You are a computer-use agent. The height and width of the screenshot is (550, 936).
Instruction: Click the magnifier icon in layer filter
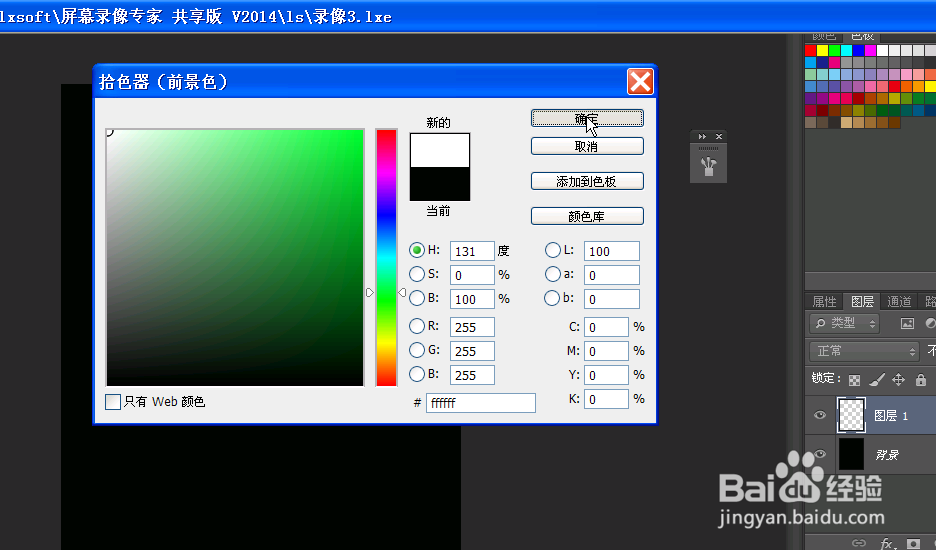[x=820, y=323]
